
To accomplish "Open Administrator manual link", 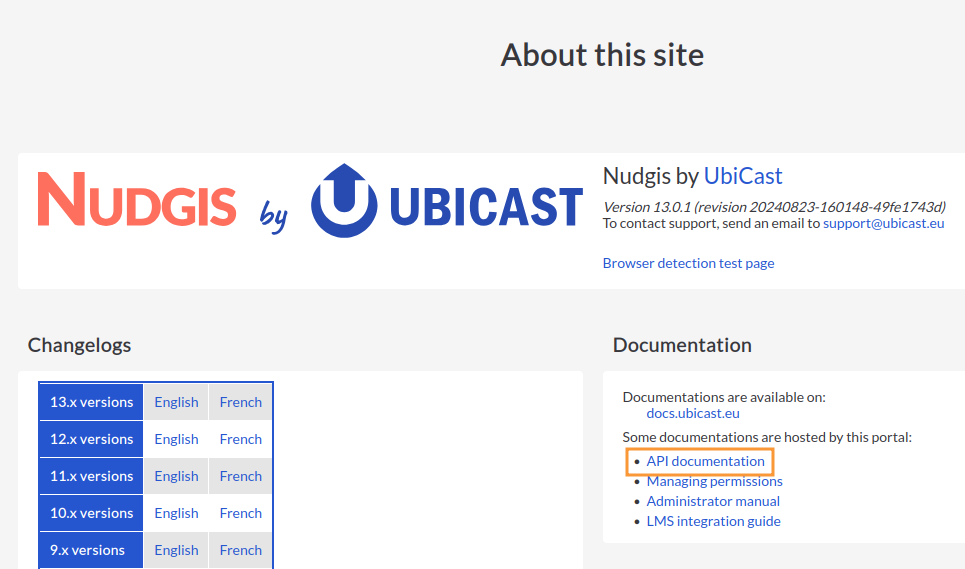I will [x=713, y=501].
